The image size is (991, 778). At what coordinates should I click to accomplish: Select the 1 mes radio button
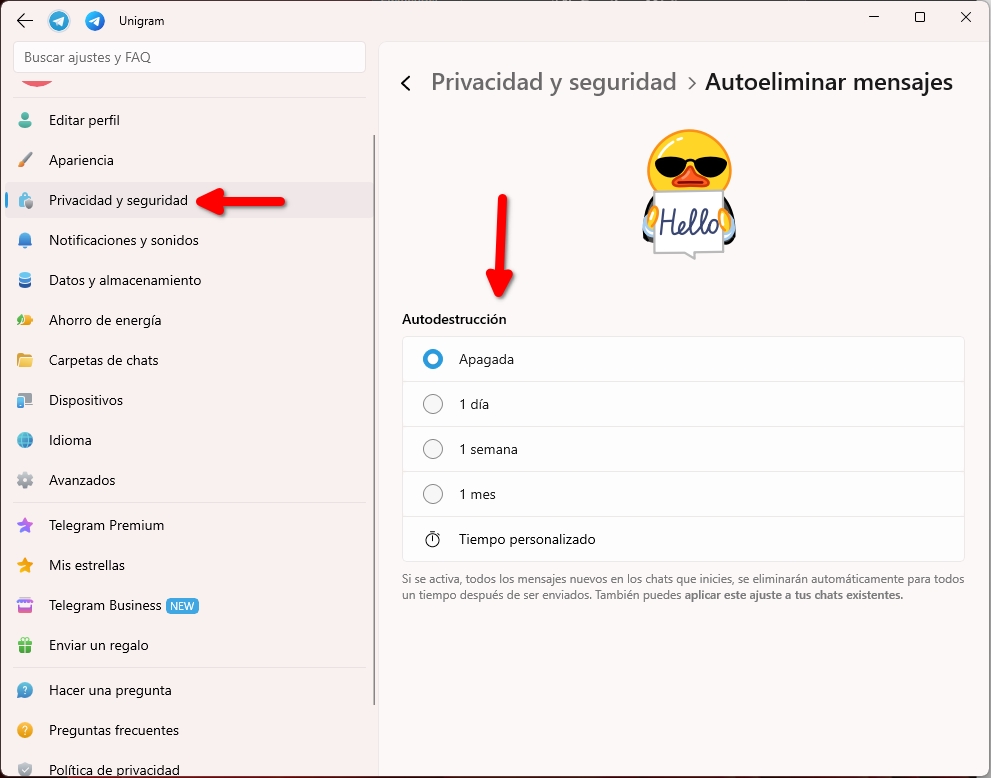(433, 494)
